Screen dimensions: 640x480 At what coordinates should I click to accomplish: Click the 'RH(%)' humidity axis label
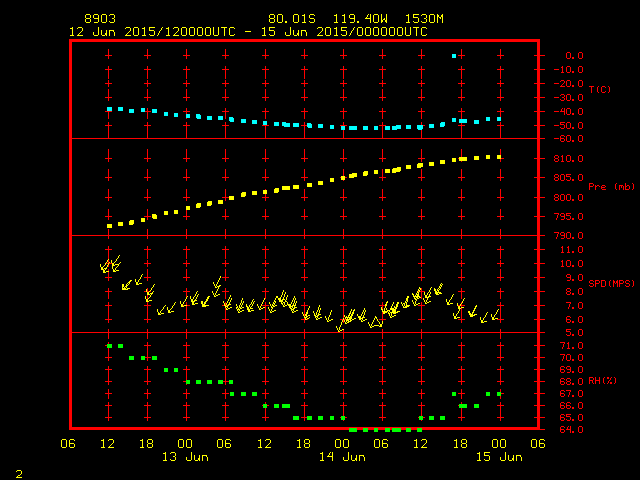602,381
